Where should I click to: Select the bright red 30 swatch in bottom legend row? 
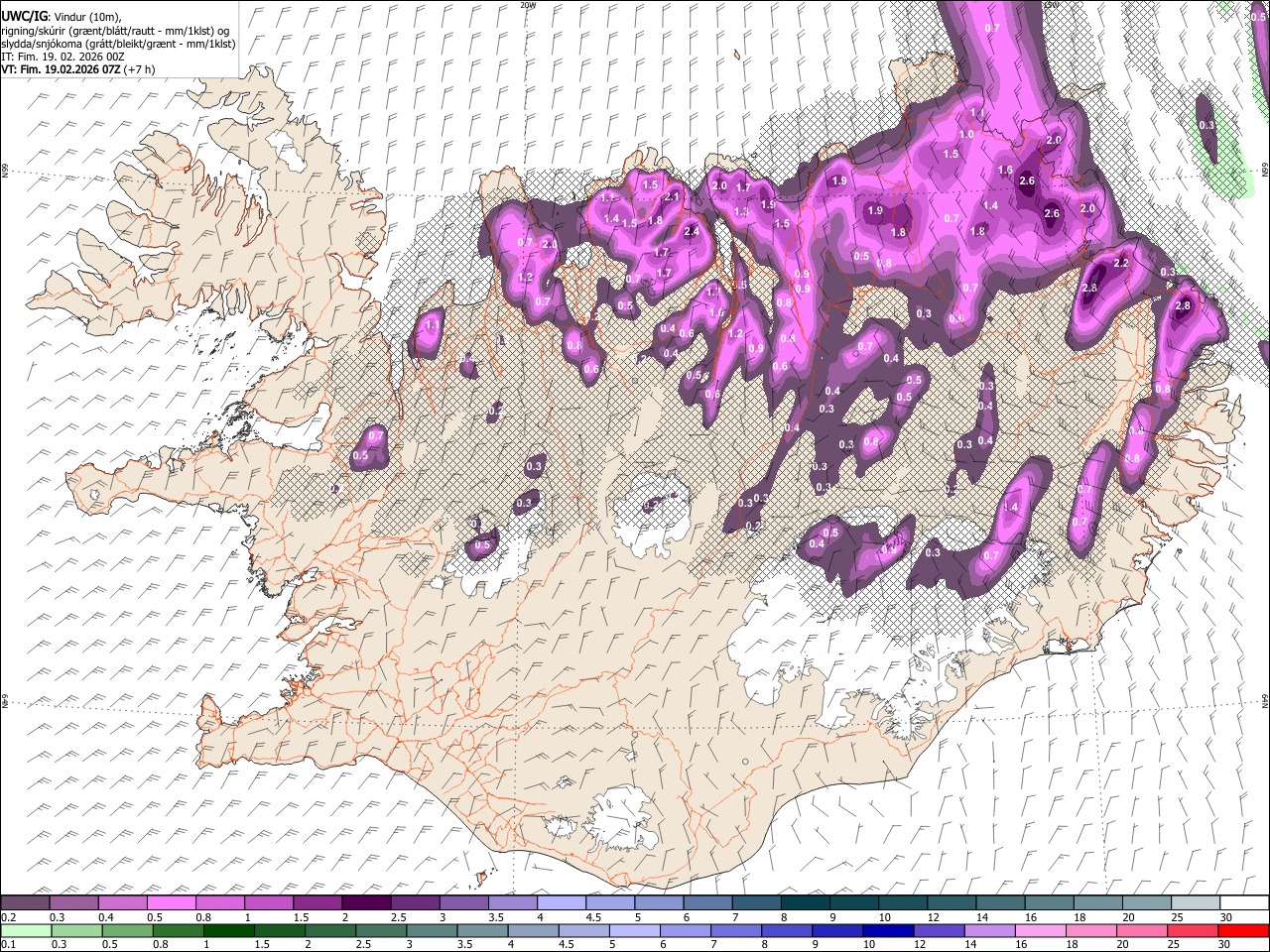[1242, 930]
